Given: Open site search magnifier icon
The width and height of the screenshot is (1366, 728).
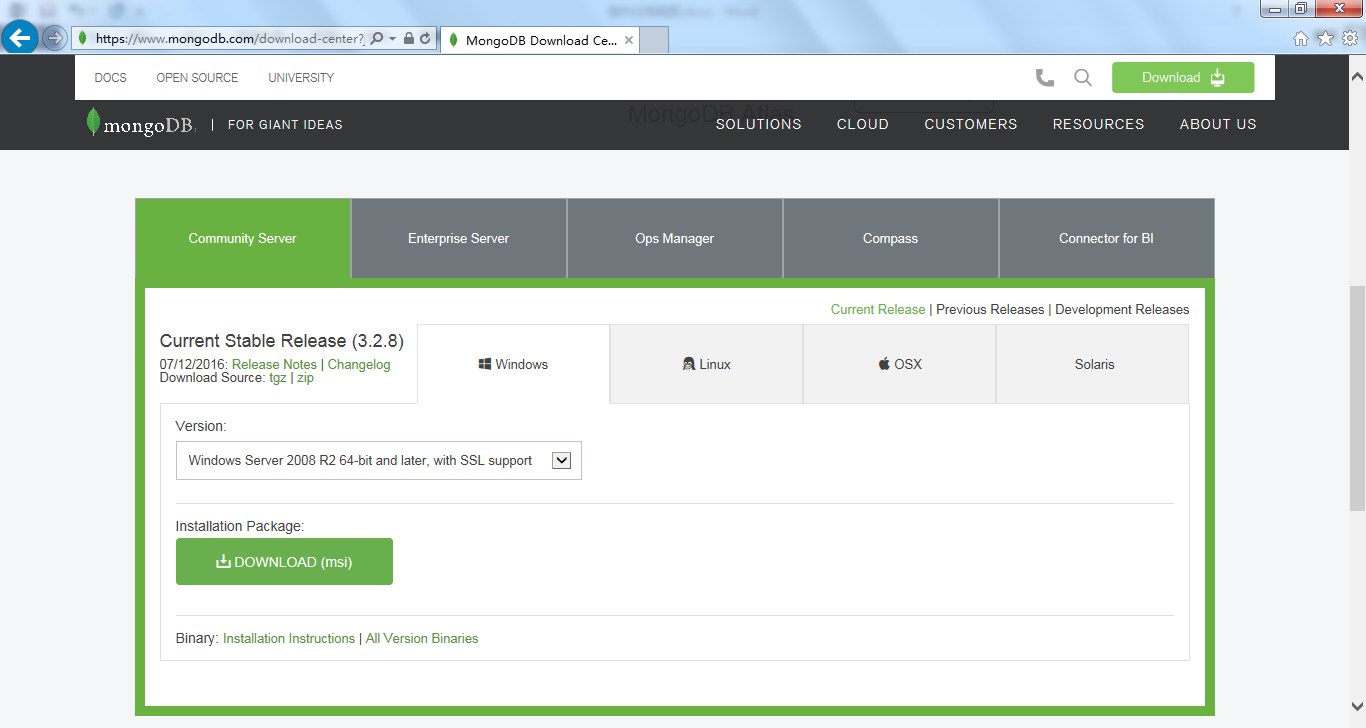Looking at the screenshot, I should click(1083, 78).
